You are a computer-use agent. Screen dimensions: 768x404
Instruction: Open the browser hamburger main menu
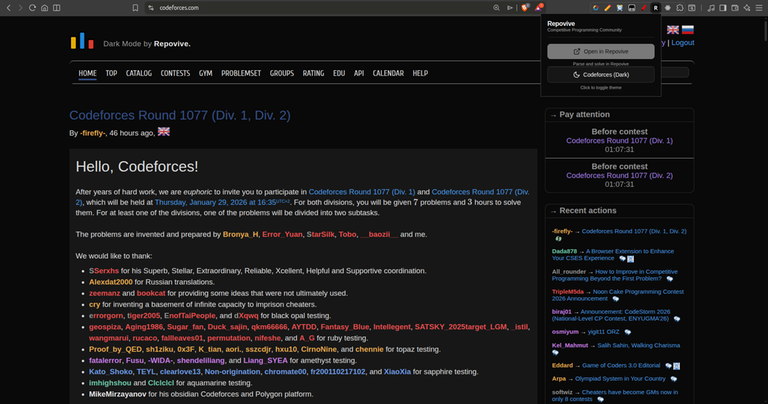pos(759,8)
